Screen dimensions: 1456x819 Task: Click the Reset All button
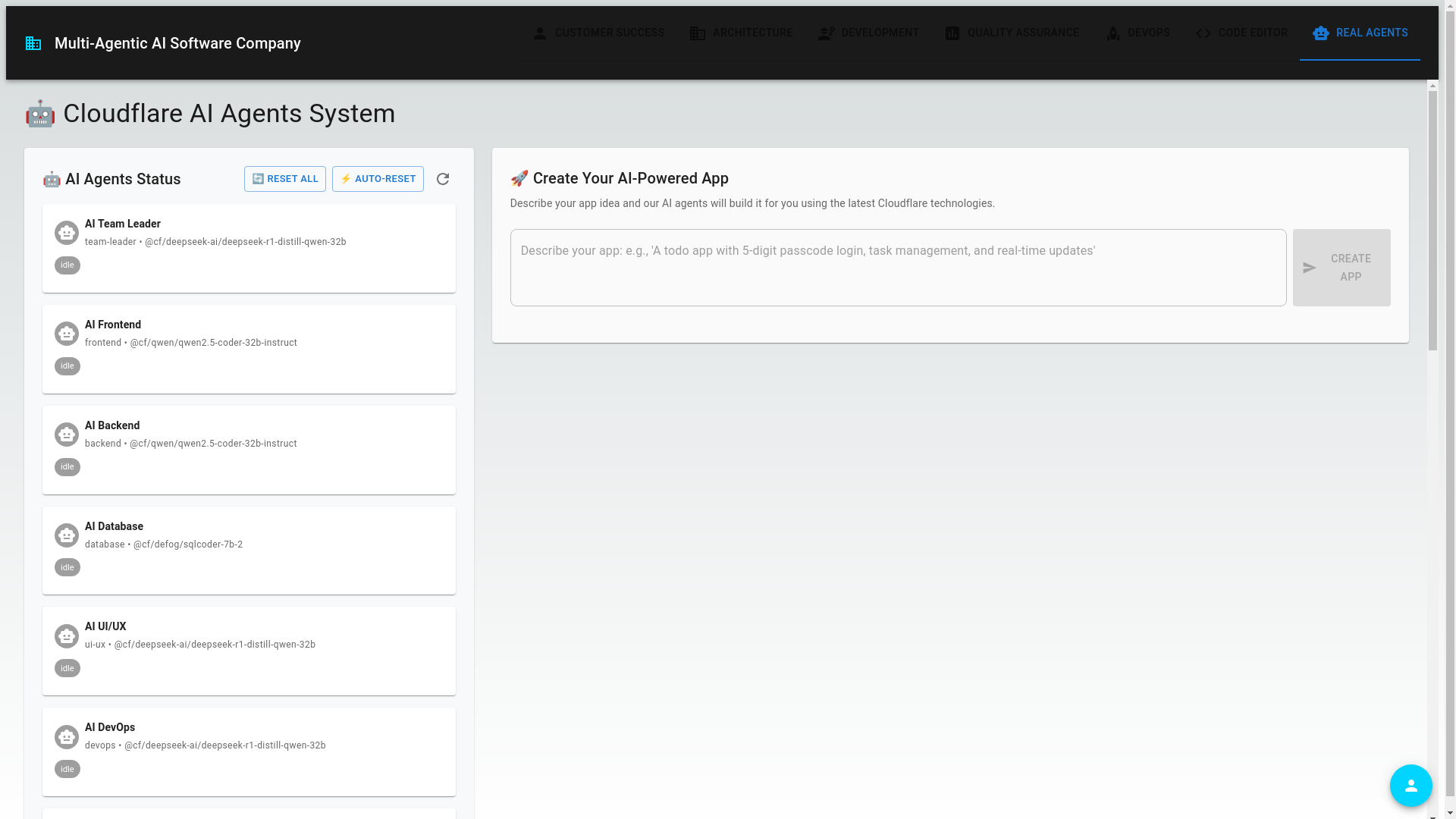point(285,179)
